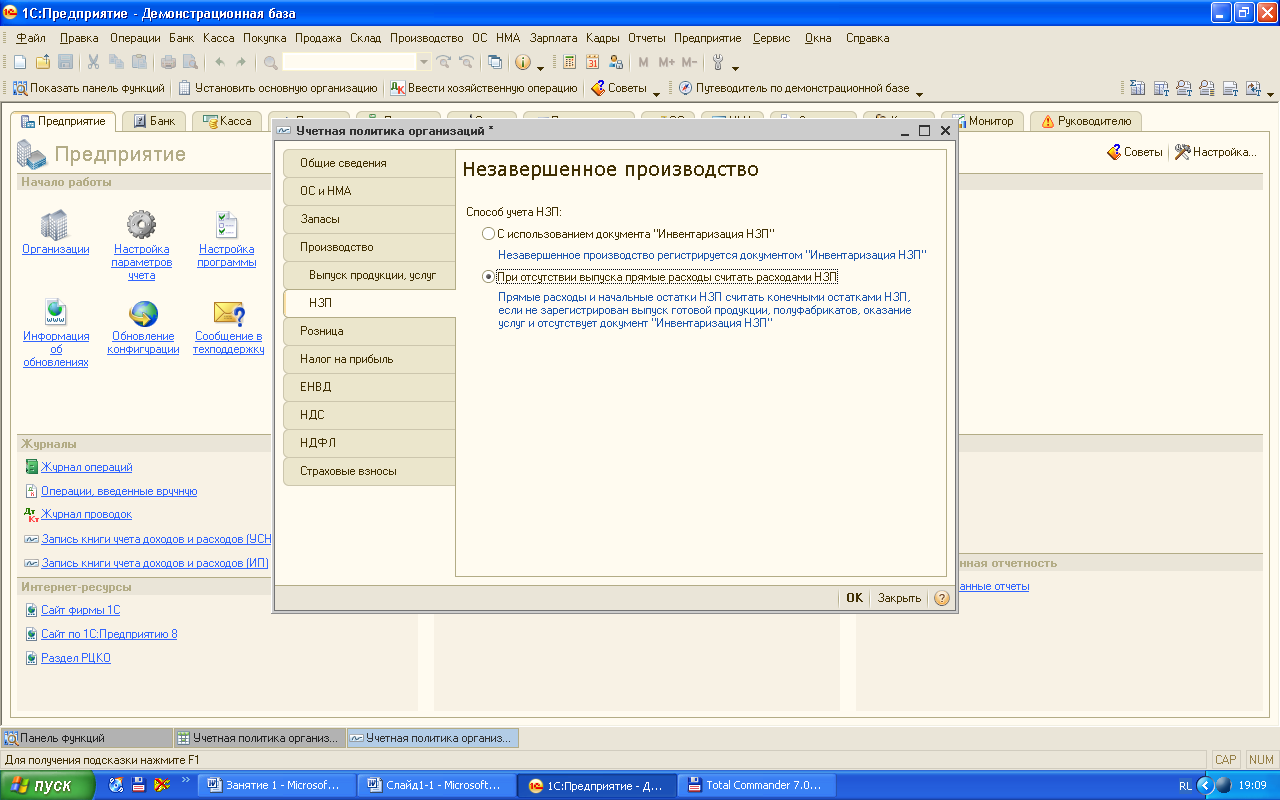Screen dimensions: 1280x800
Task: Switch to the Панель функций window tab
Action: click(x=86, y=738)
